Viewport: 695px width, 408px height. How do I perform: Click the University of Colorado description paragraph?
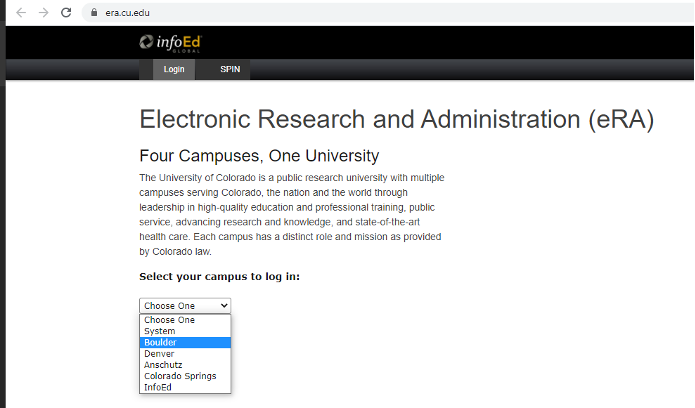292,214
